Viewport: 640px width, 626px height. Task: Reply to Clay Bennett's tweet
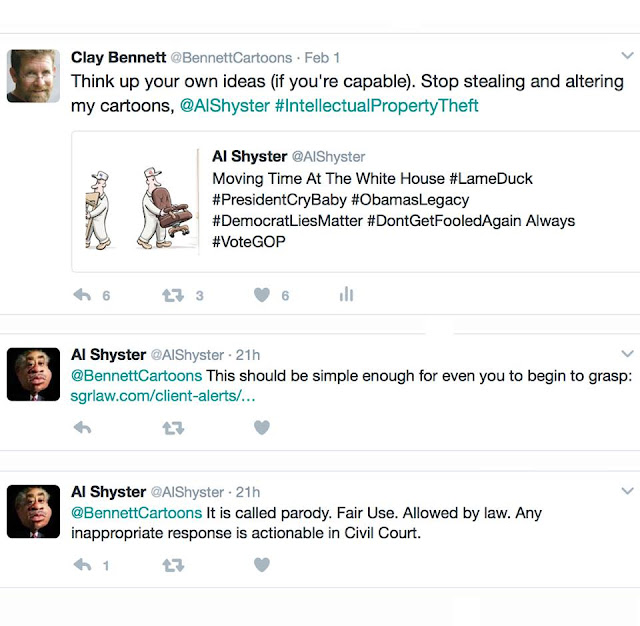[83, 295]
